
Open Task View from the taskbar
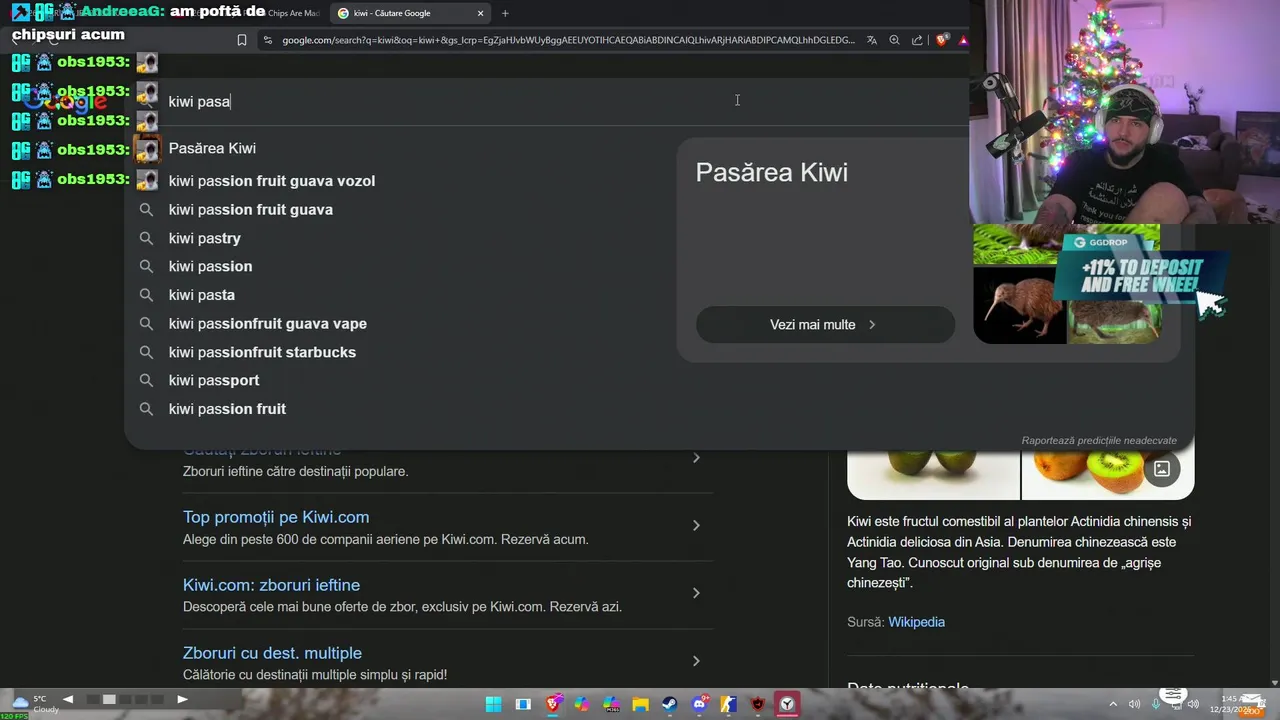[x=523, y=704]
